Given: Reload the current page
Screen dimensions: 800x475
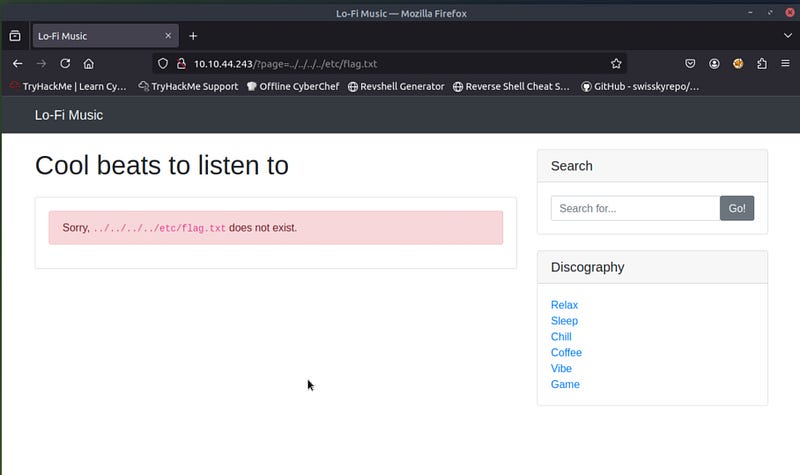Looking at the screenshot, I should (65, 63).
